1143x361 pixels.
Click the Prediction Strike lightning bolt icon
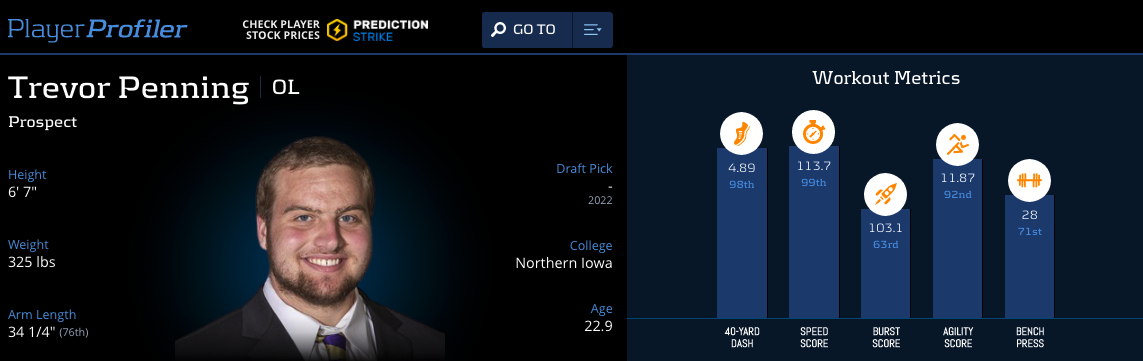337,30
